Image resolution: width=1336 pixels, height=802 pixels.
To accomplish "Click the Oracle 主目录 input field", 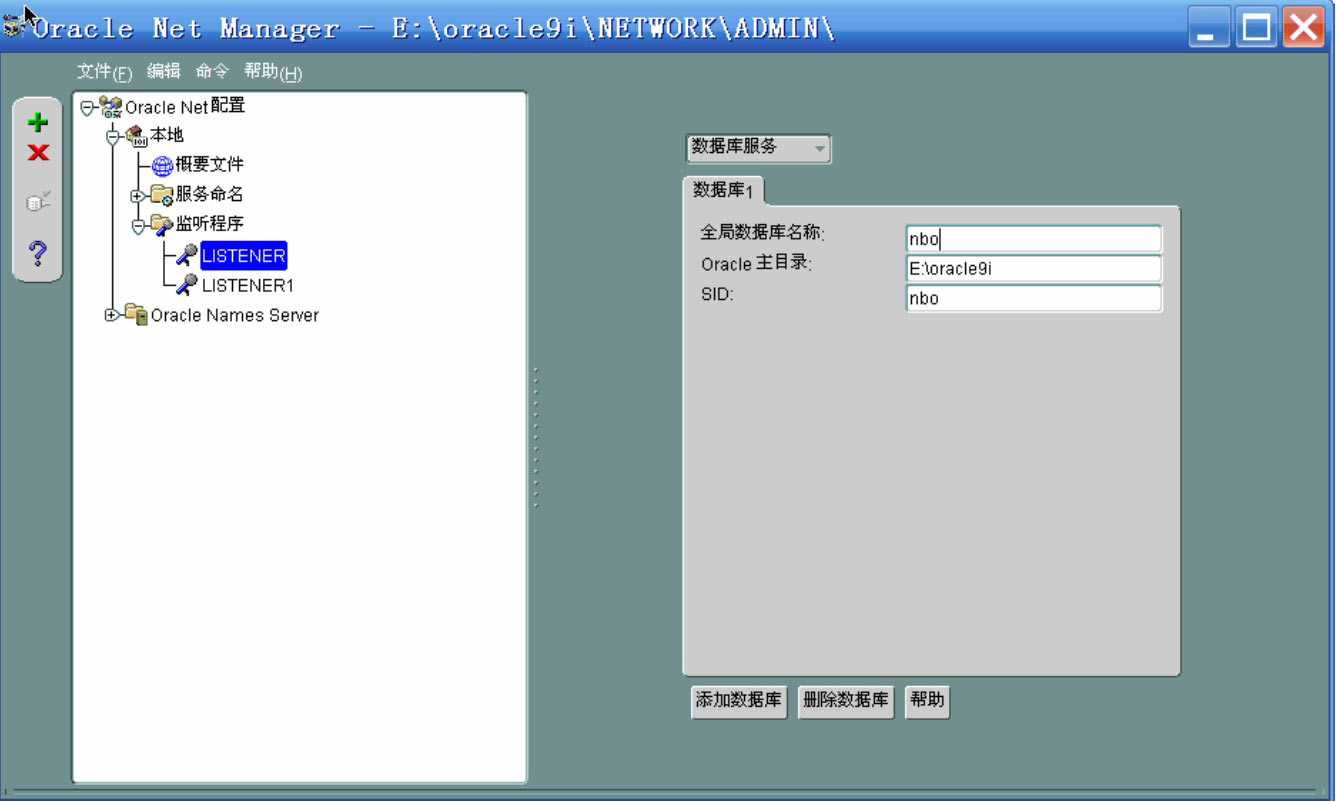I will coord(1034,269).
